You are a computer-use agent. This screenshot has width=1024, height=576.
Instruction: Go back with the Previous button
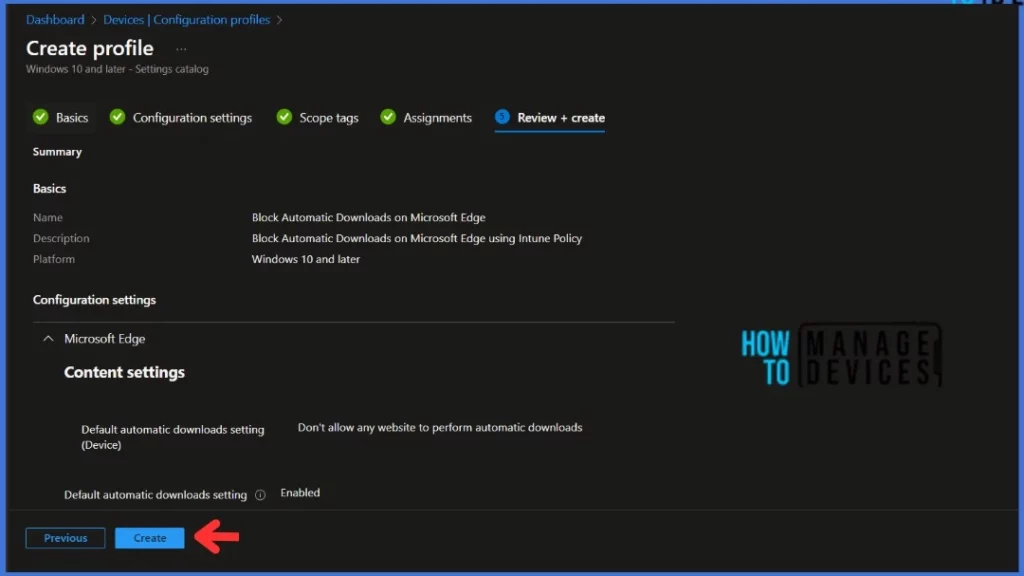click(x=65, y=537)
